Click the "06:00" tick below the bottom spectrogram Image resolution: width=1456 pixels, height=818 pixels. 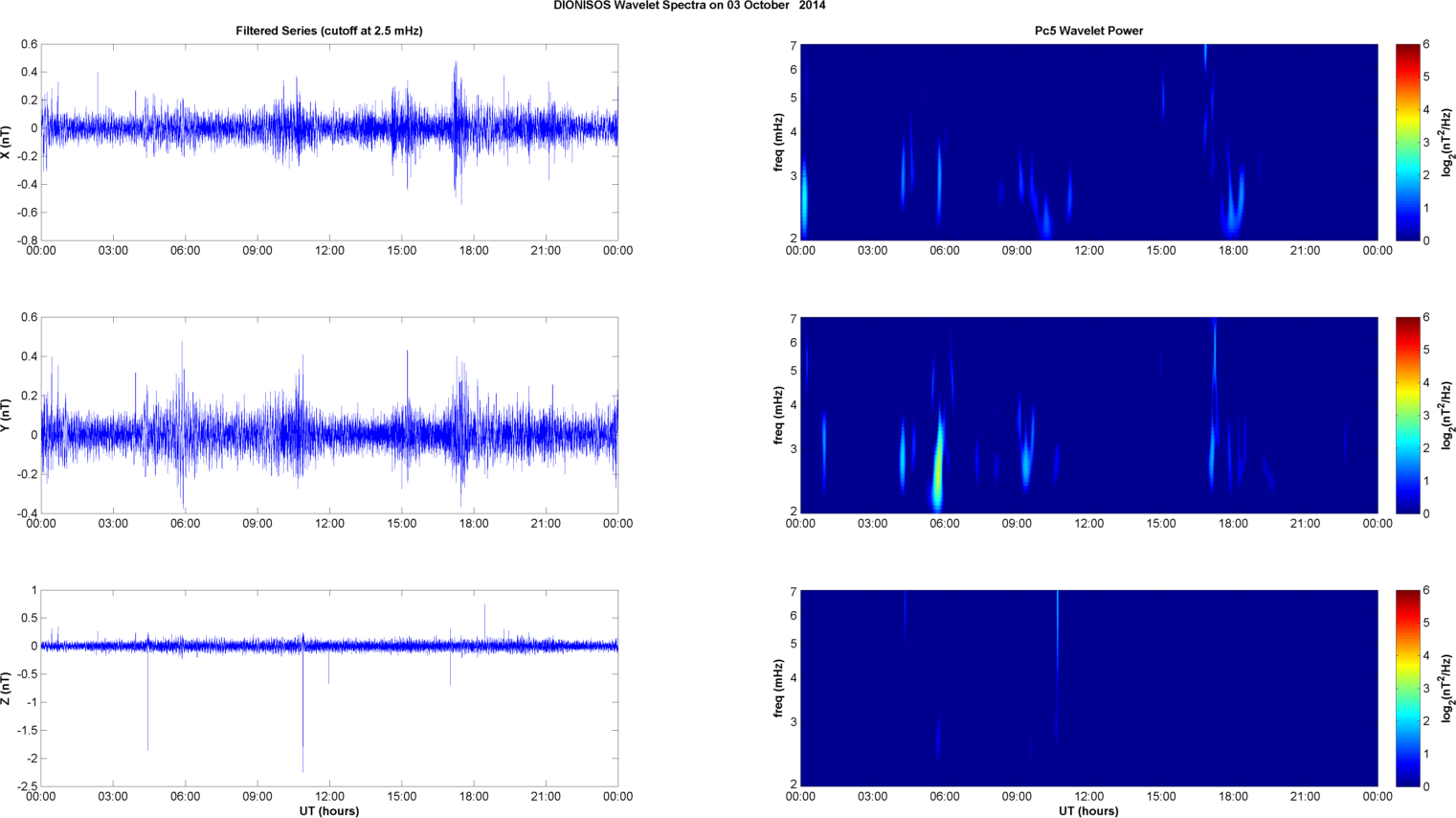coord(945,797)
